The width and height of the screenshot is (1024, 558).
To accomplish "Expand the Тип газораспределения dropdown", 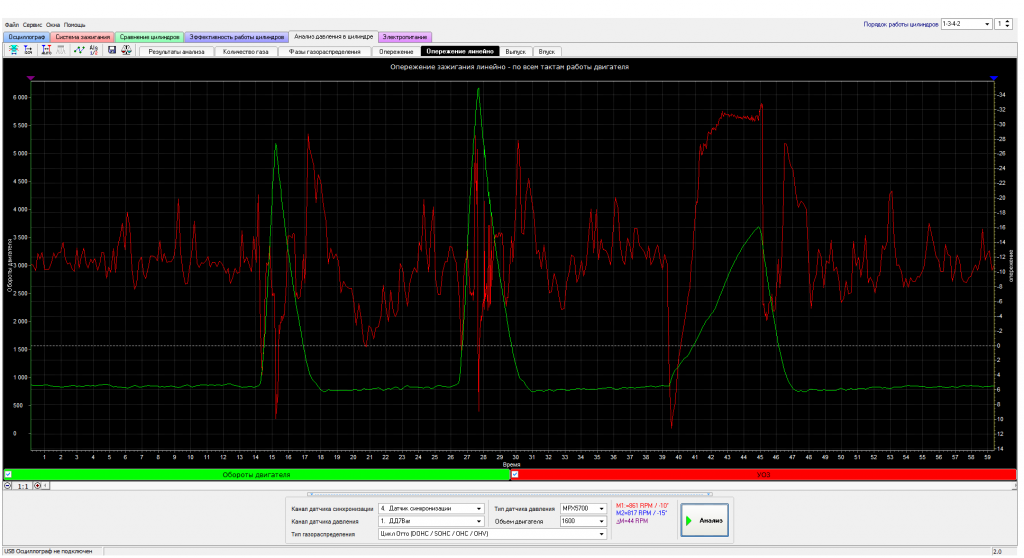I will click(x=601, y=534).
